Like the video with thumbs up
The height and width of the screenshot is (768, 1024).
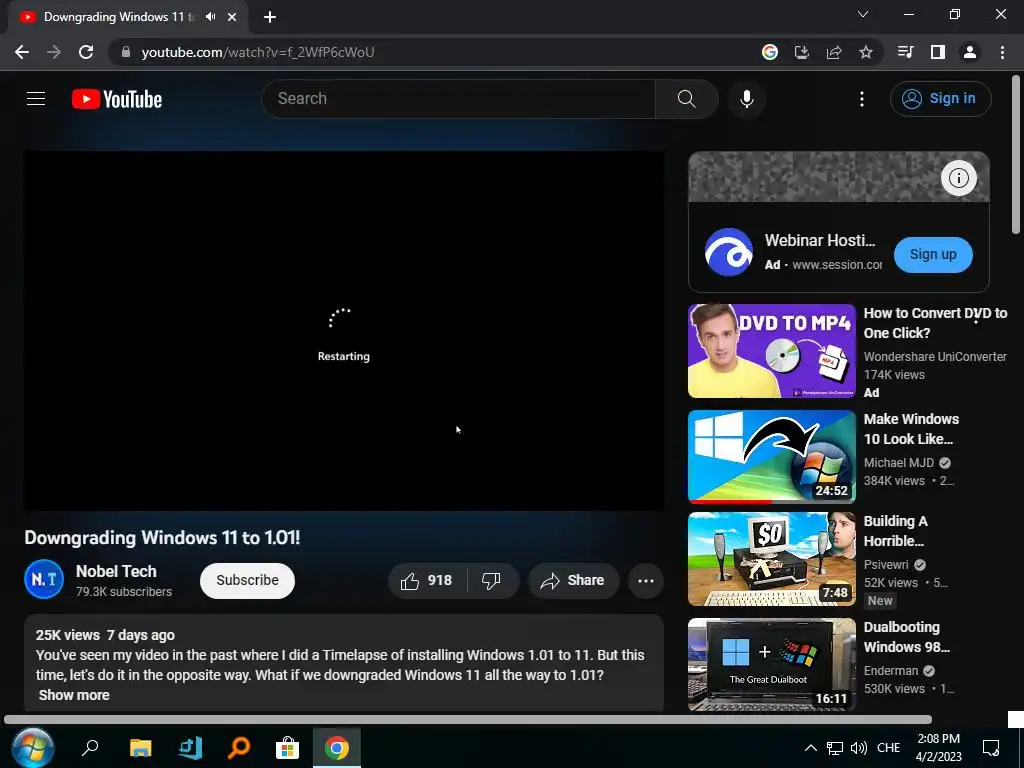pyautogui.click(x=426, y=581)
